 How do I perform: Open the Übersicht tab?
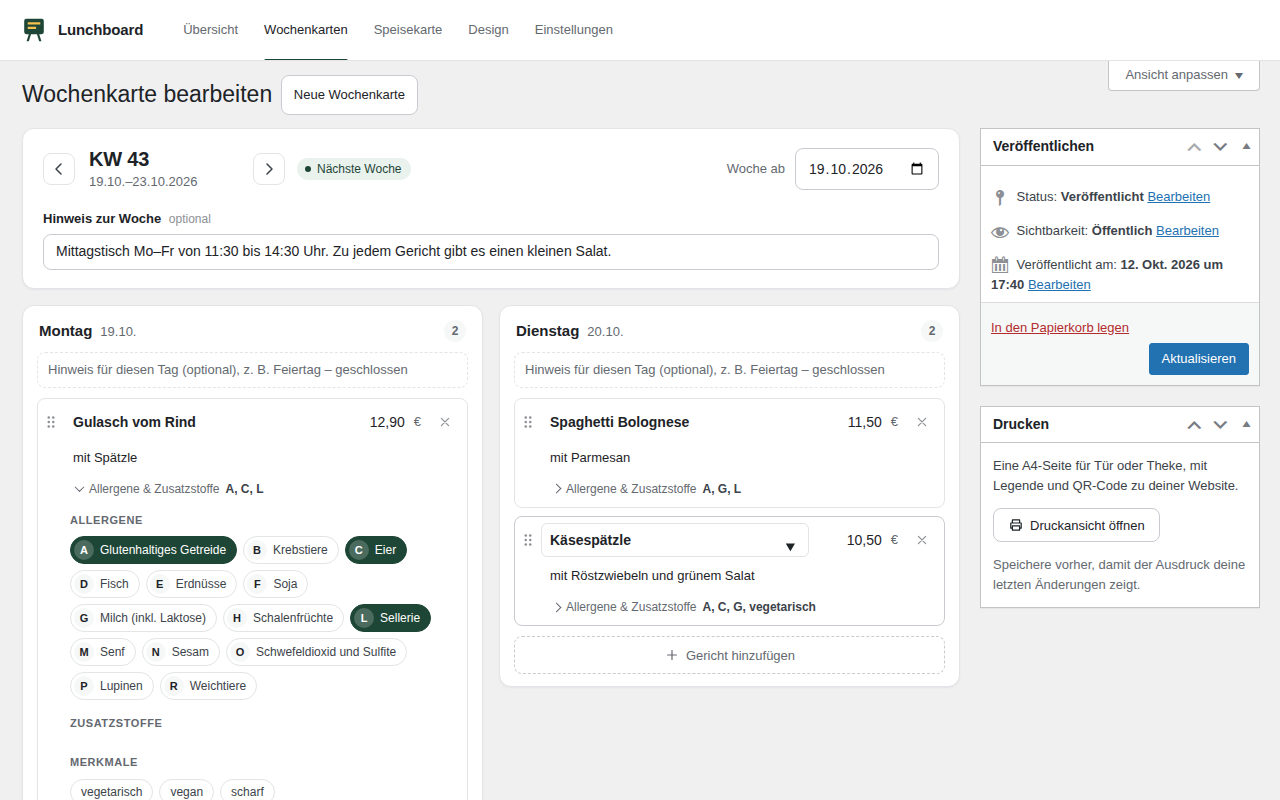(x=211, y=30)
